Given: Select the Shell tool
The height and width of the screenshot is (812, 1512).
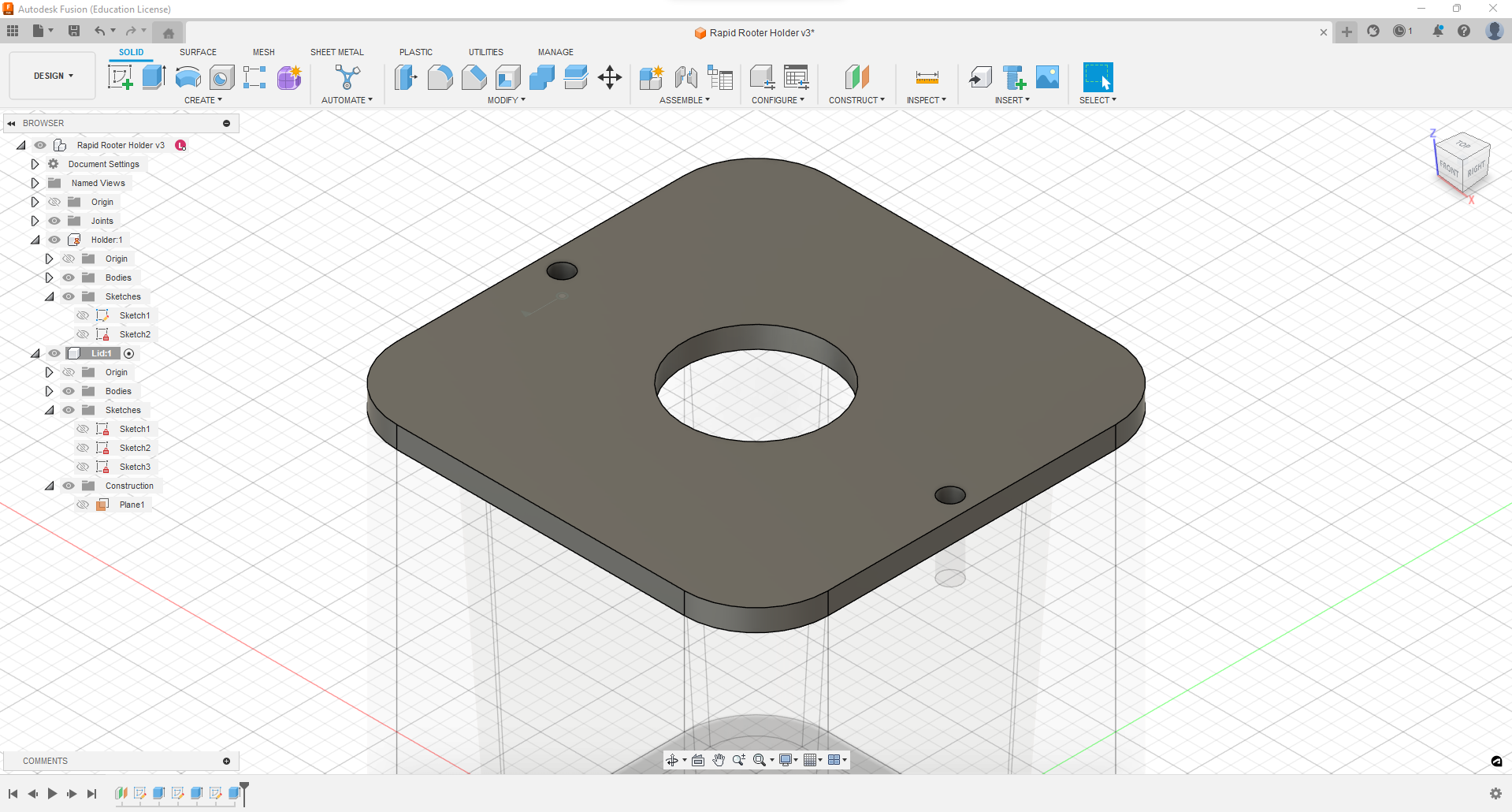Looking at the screenshot, I should (x=508, y=77).
